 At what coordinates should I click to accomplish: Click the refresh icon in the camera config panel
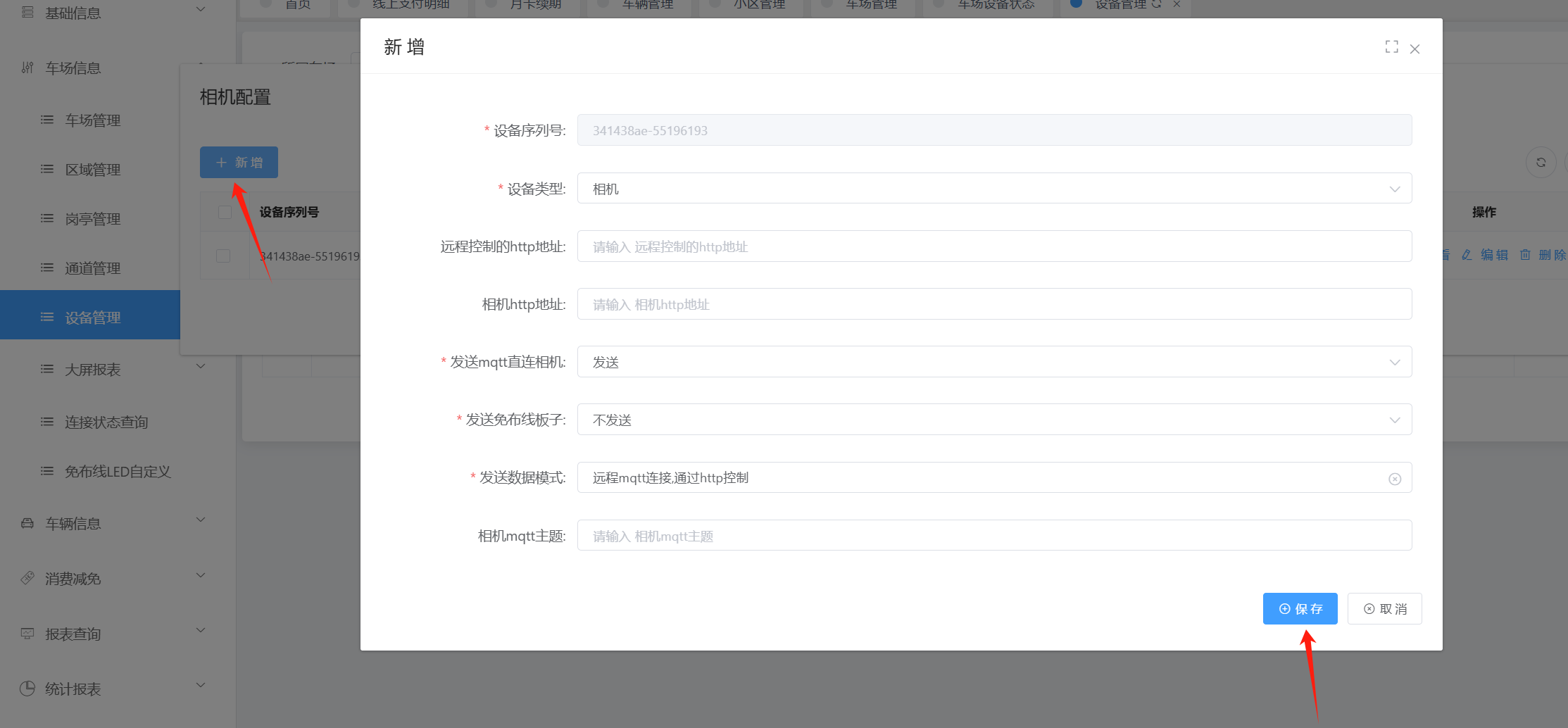click(1541, 163)
